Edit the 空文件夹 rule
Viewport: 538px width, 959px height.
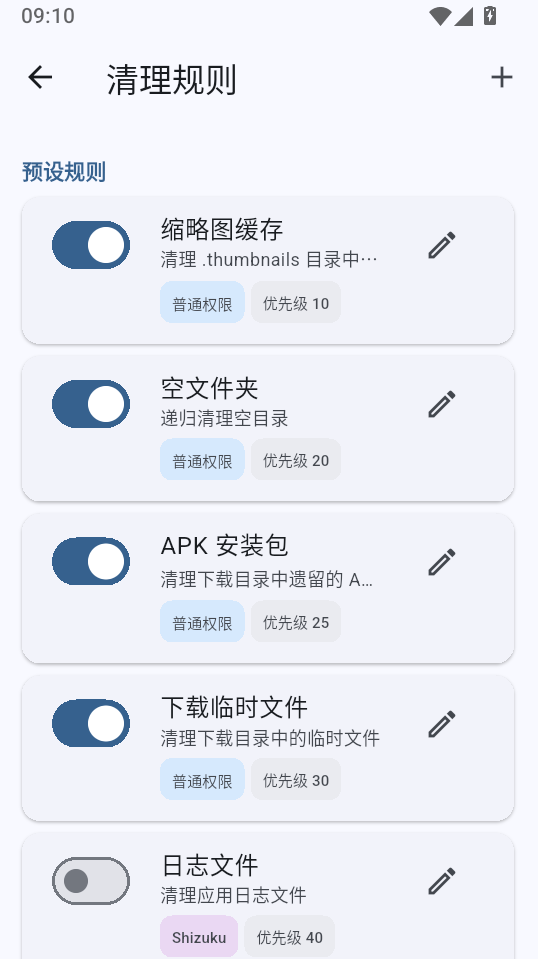(442, 404)
